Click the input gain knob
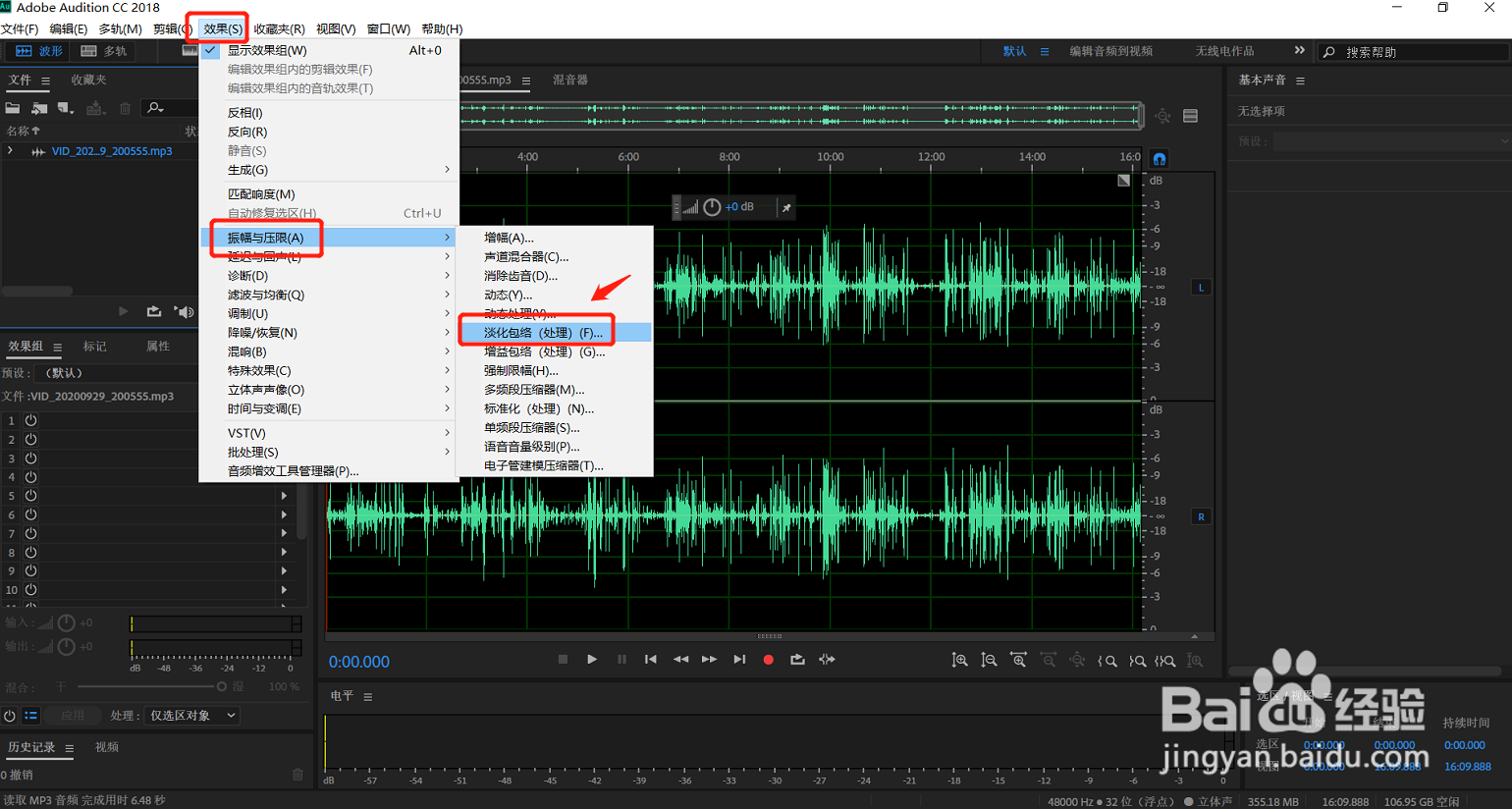The image size is (1512, 809). click(66, 623)
